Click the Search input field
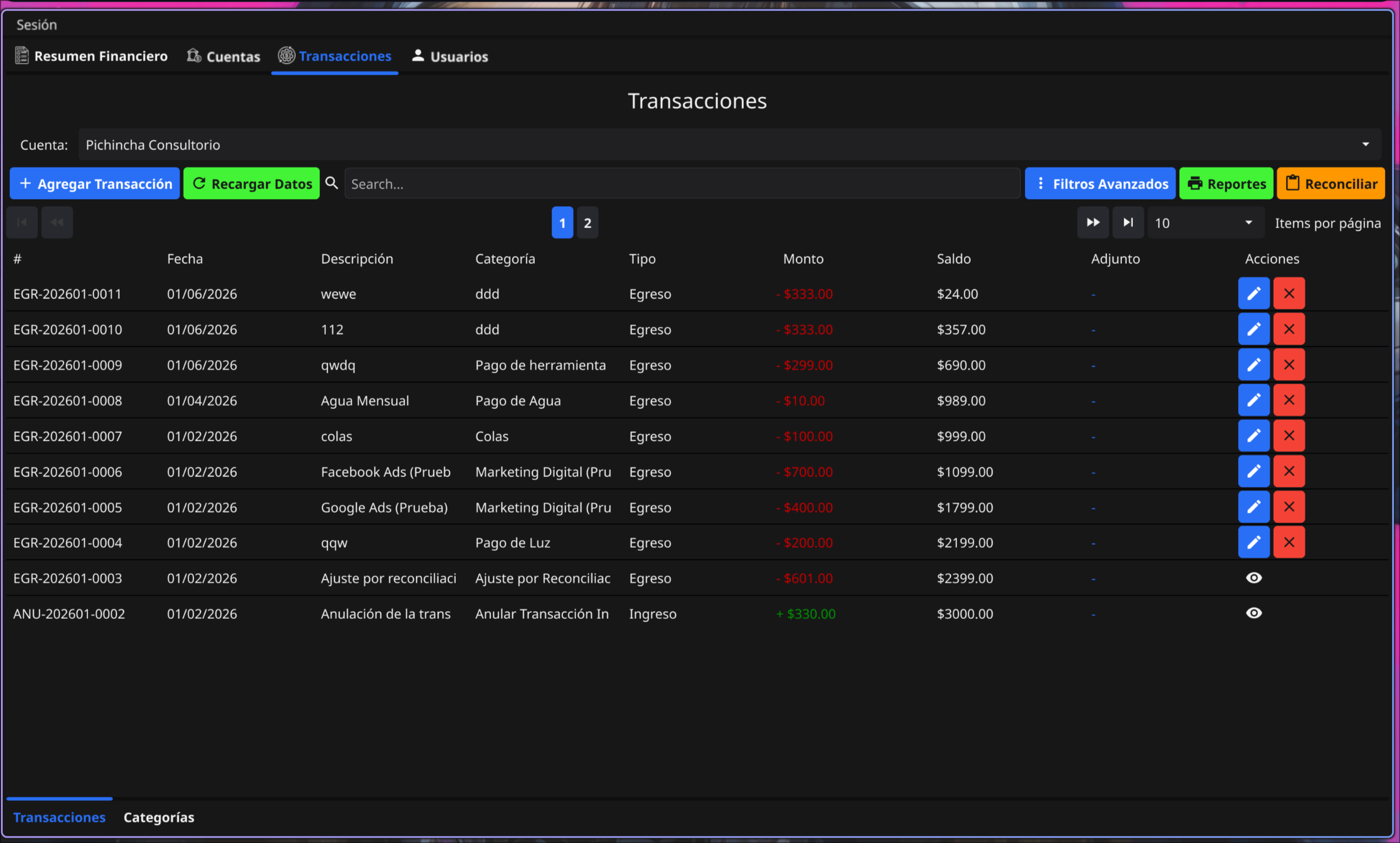This screenshot has width=1400, height=843. (682, 184)
